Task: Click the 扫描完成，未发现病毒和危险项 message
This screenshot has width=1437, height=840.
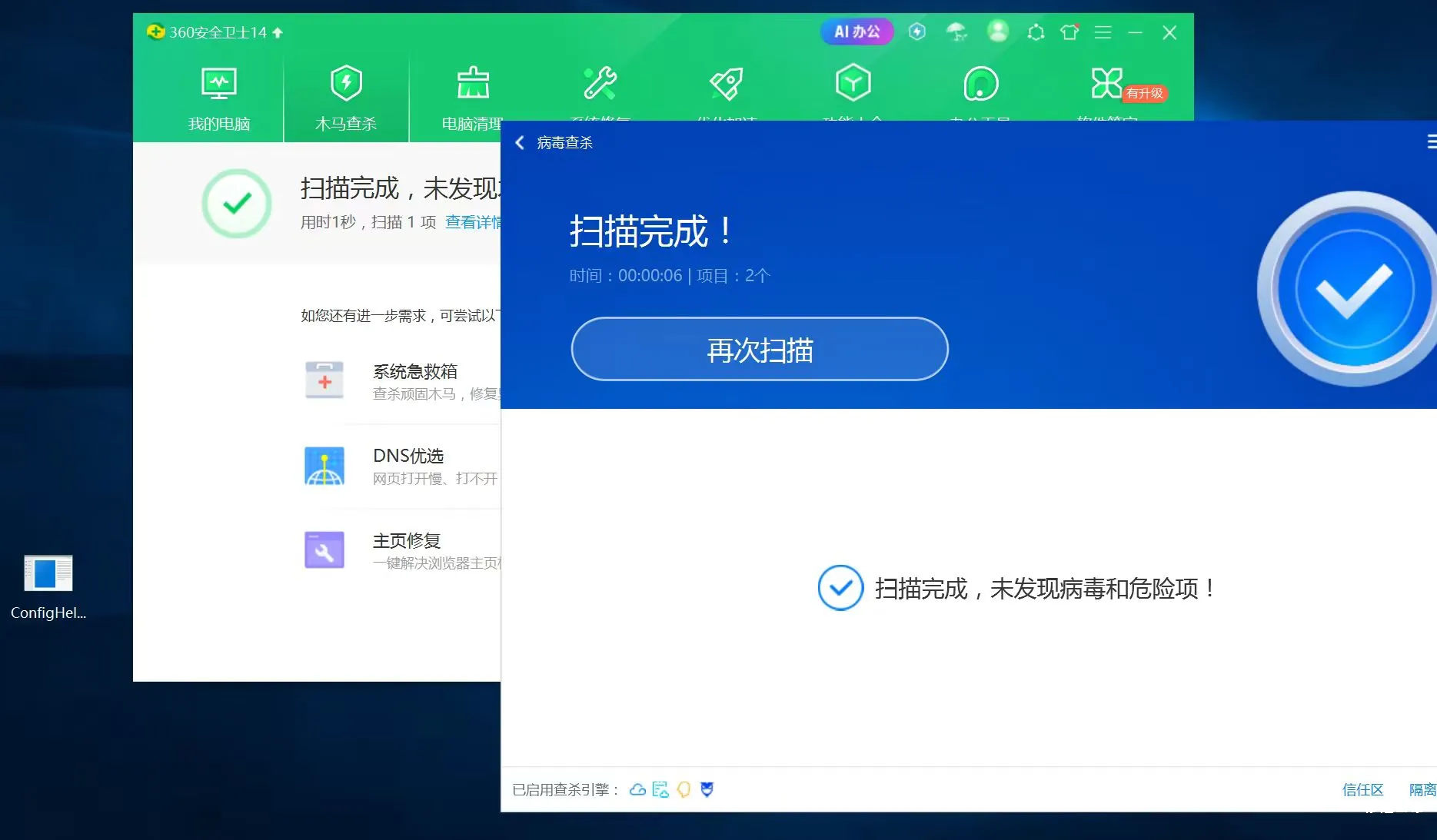Action: tap(1046, 589)
